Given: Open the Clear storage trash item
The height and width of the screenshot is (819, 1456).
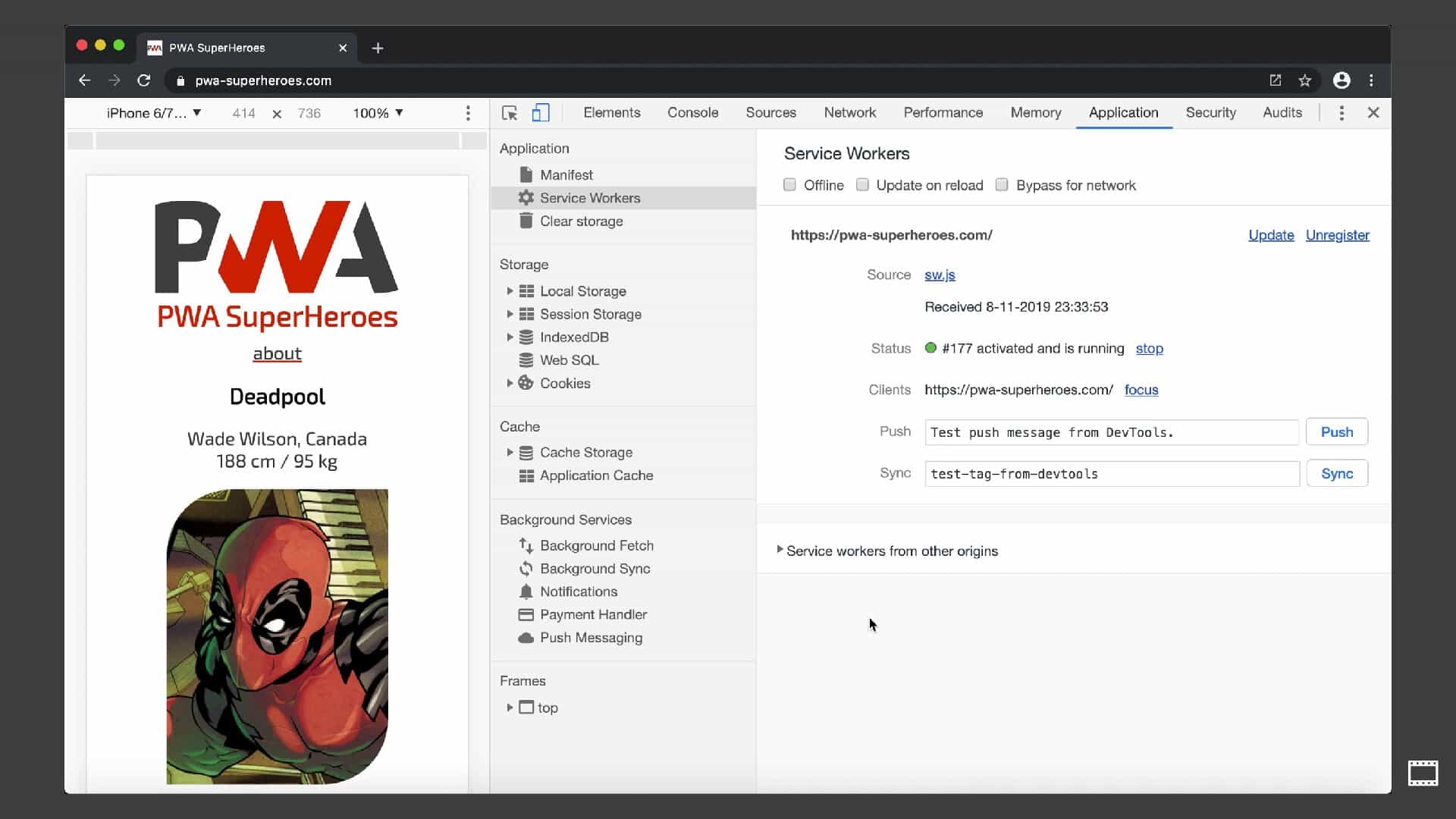Looking at the screenshot, I should (581, 221).
